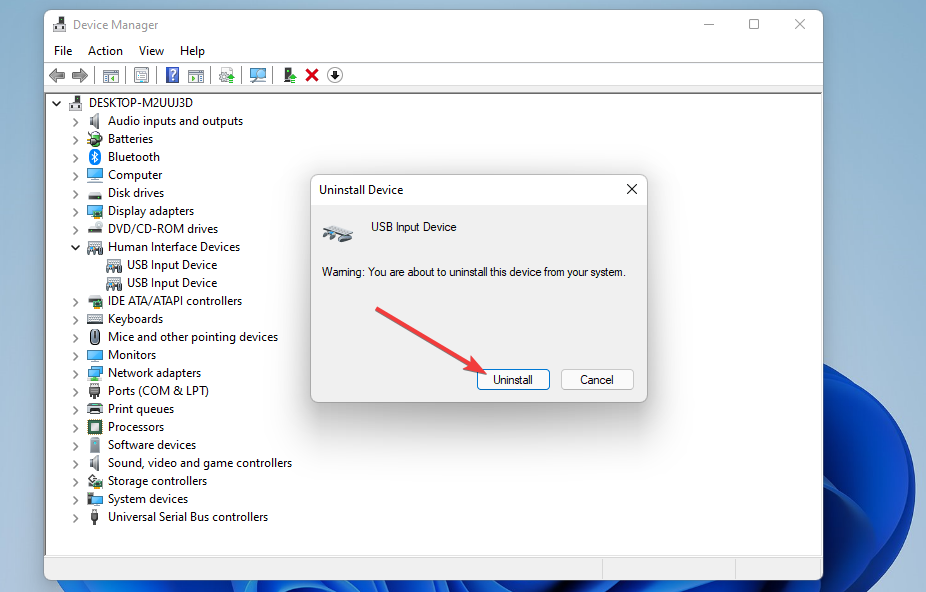The image size is (926, 592).
Task: Expand the Universal Serial Bus controllers category
Action: 75,517
